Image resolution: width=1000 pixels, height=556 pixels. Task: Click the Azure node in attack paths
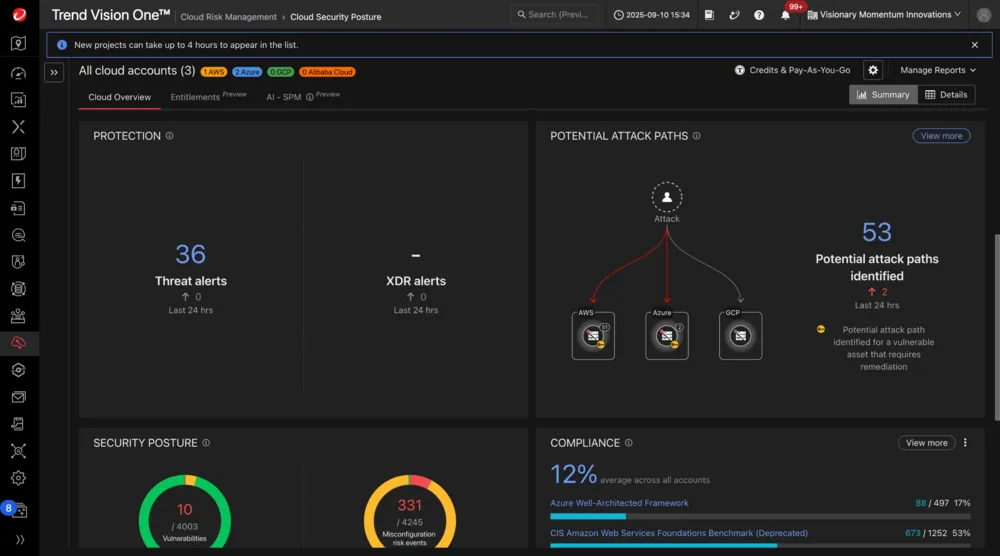coord(667,337)
